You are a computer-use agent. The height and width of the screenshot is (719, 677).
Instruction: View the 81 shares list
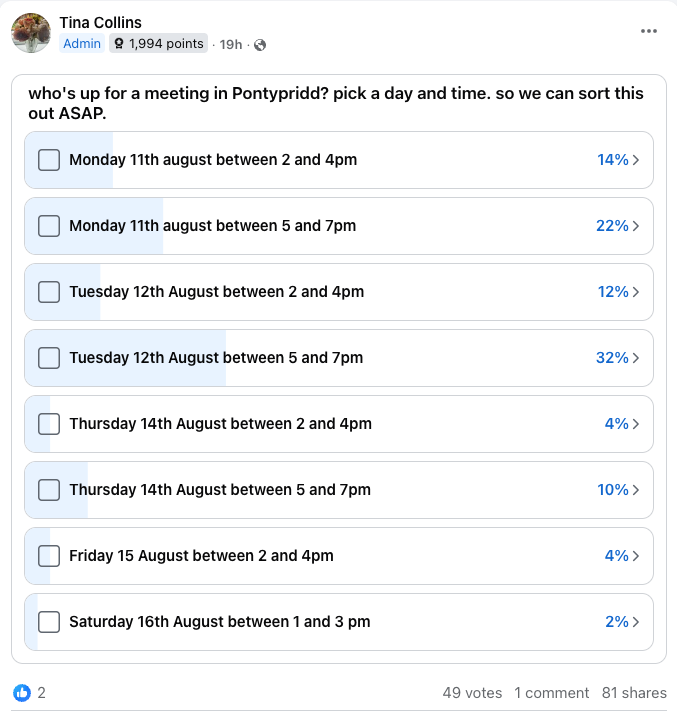point(634,692)
